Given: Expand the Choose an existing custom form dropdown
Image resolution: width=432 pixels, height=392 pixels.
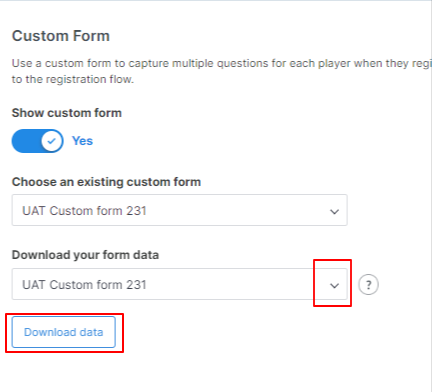Looking at the screenshot, I should (180, 210).
